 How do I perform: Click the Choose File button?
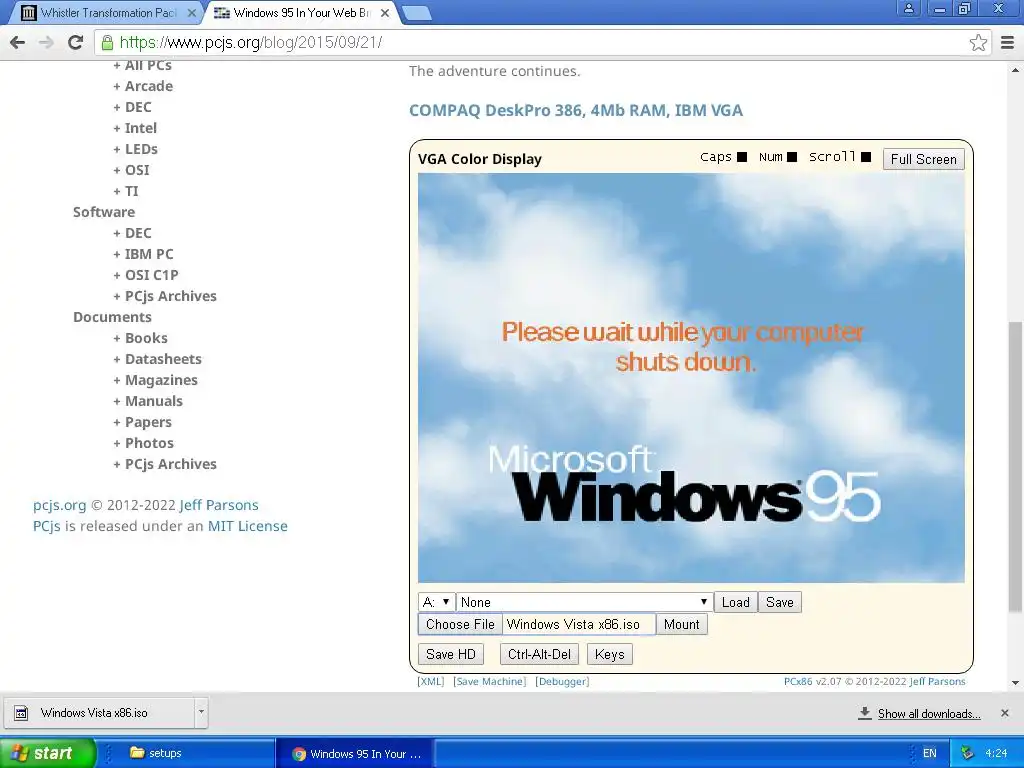(460, 624)
